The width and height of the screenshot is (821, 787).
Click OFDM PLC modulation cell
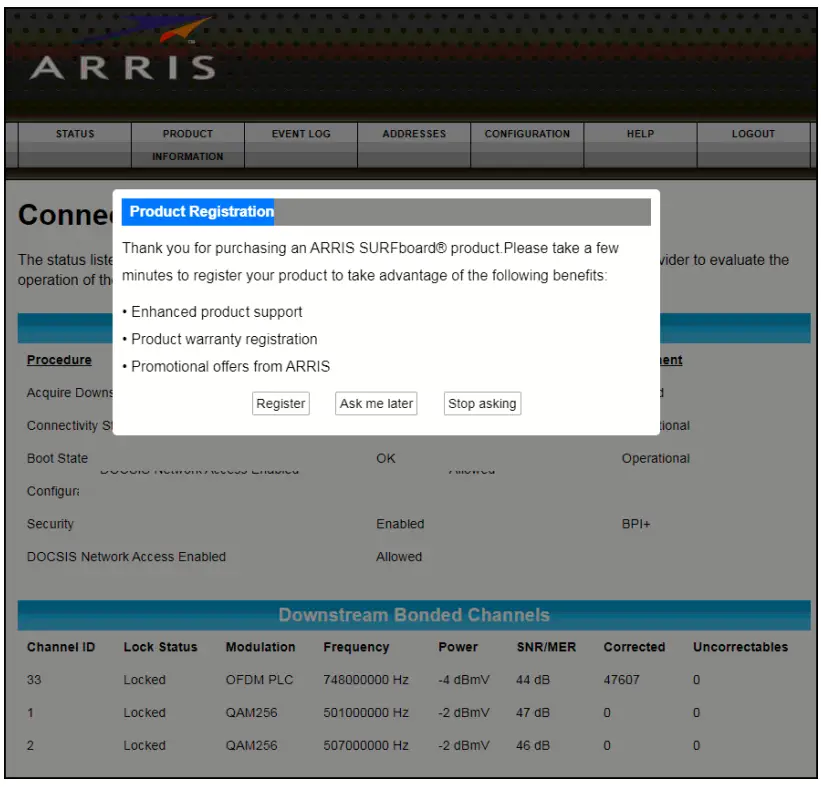click(259, 680)
